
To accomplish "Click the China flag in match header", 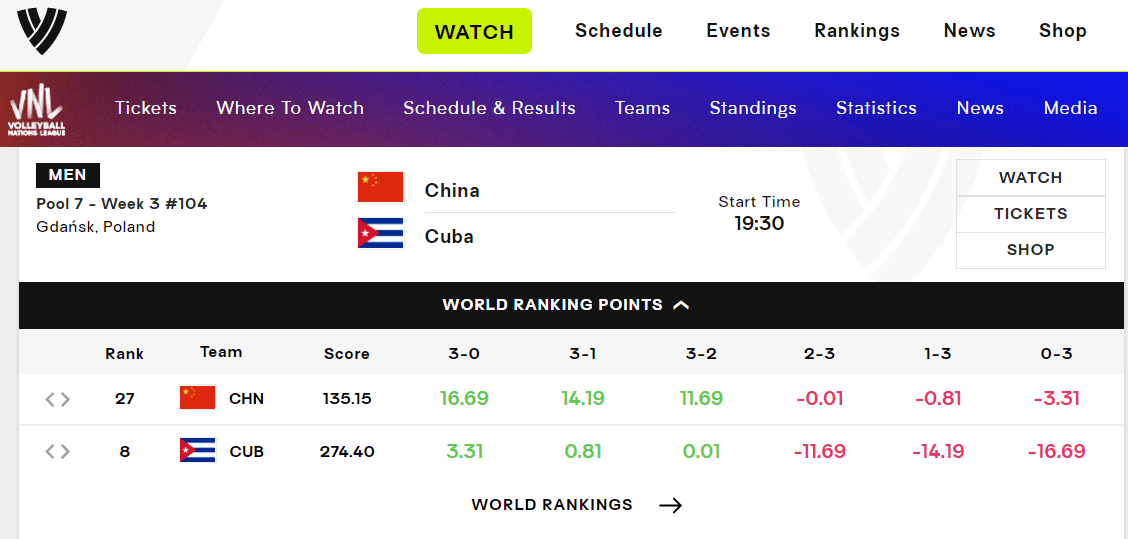I will click(x=381, y=187).
